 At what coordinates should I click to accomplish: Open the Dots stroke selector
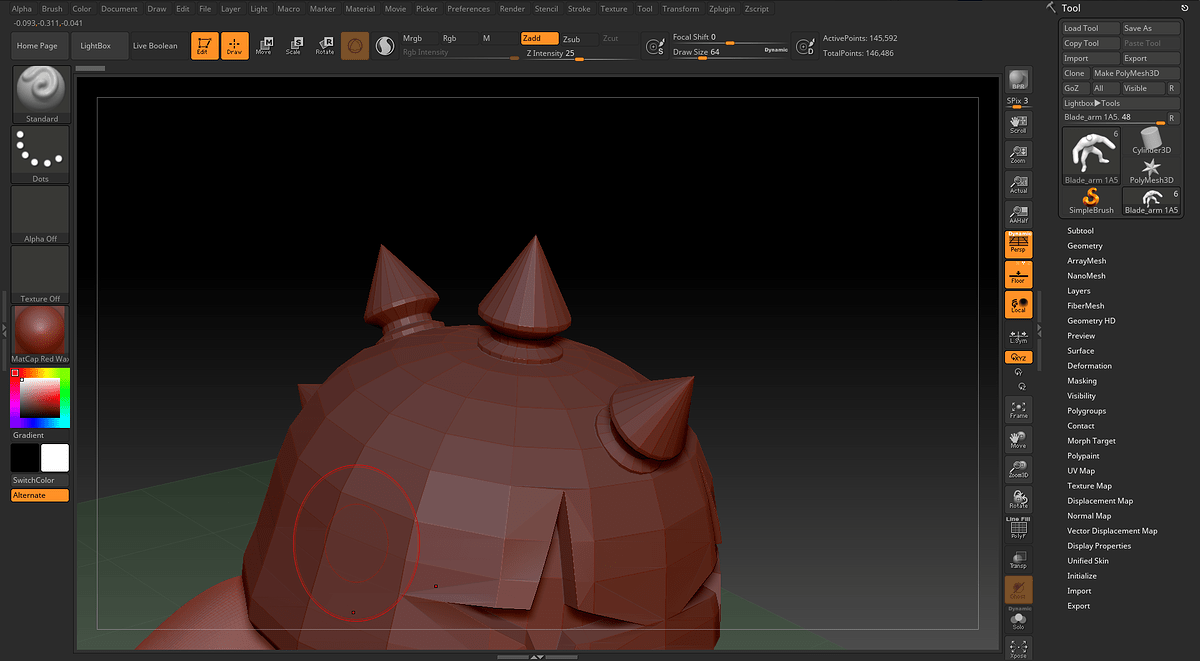pyautogui.click(x=41, y=155)
